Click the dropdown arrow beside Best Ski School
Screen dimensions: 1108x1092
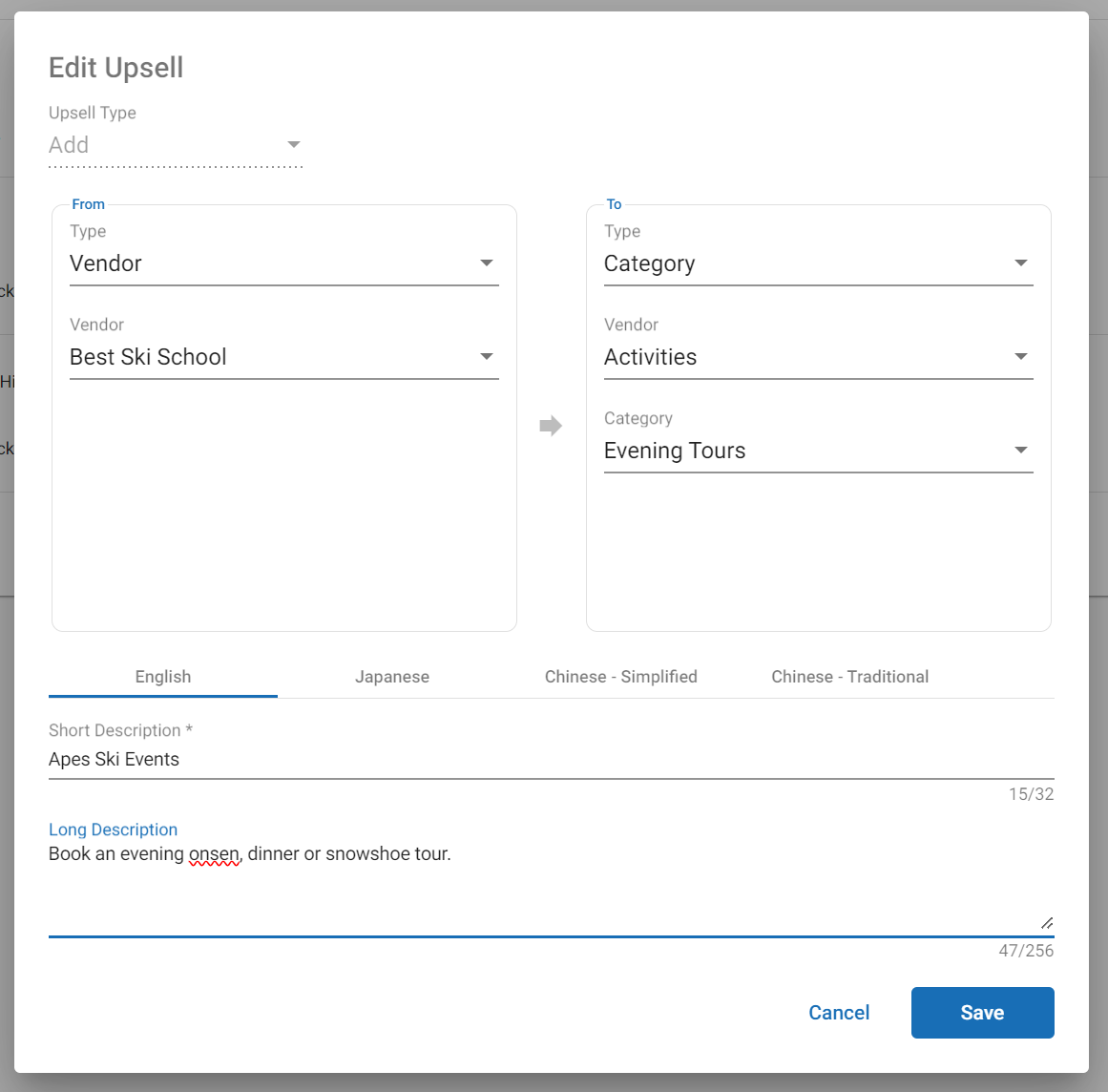(x=487, y=357)
